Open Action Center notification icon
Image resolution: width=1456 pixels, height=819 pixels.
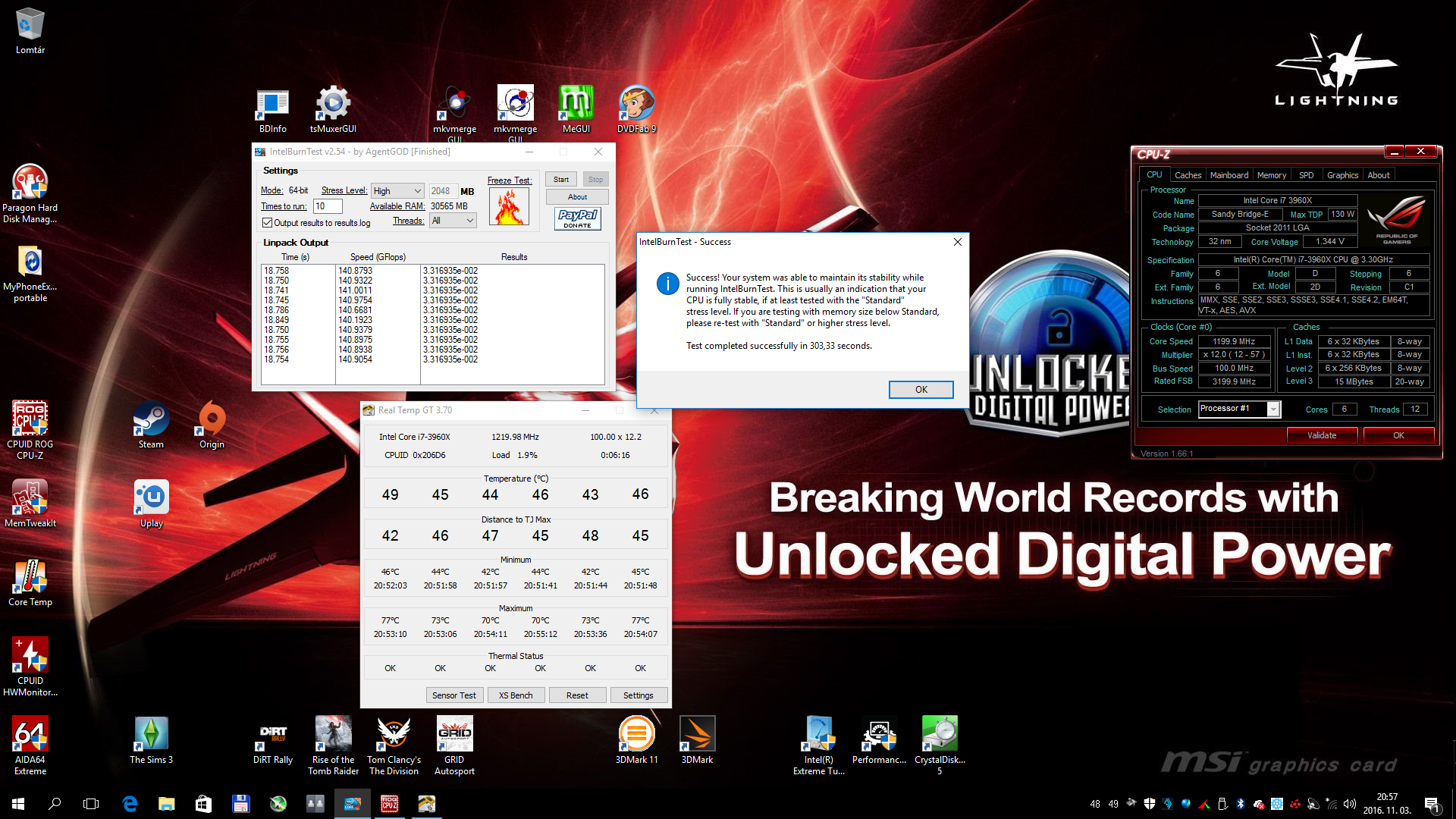point(1432,804)
